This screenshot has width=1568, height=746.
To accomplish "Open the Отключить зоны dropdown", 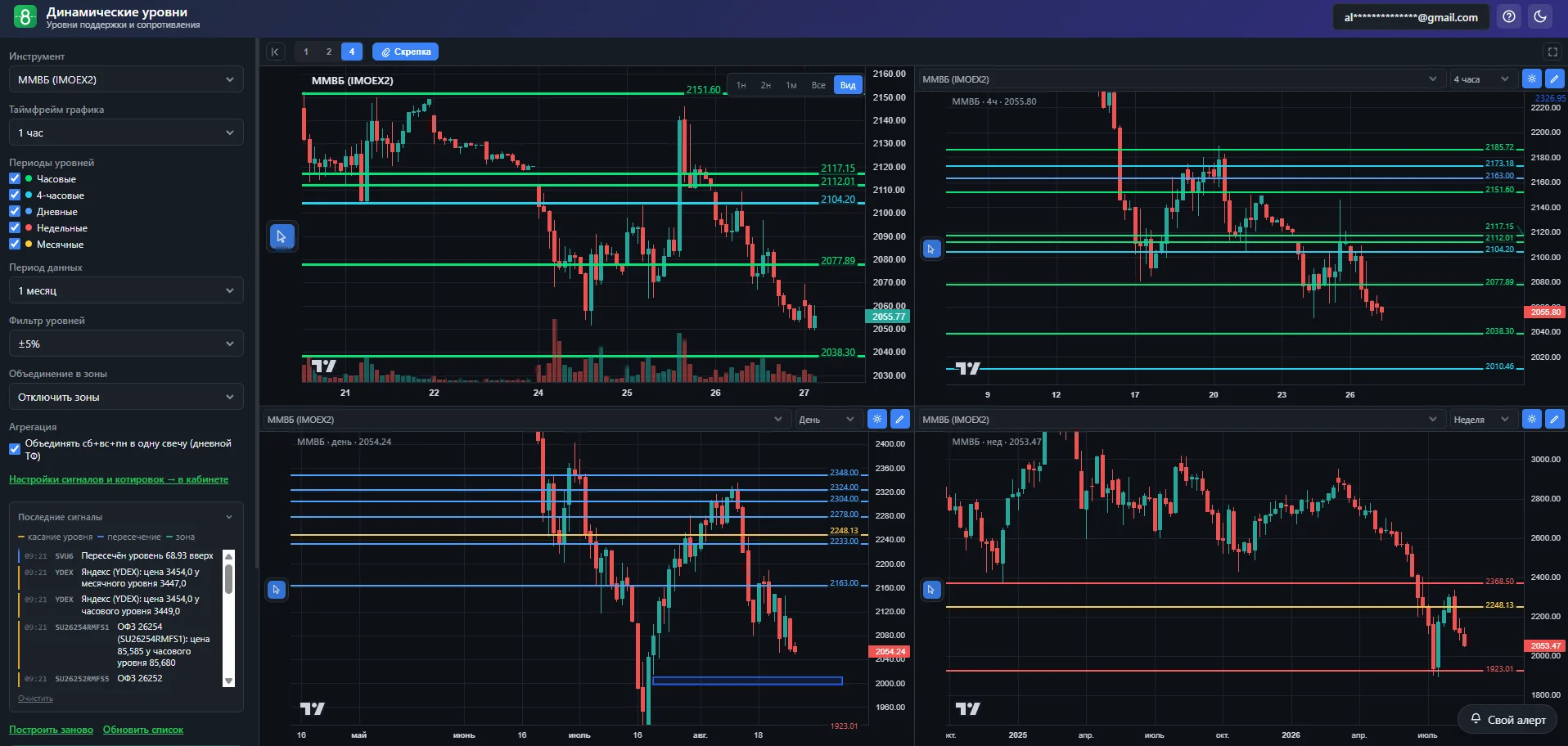I will coord(126,397).
